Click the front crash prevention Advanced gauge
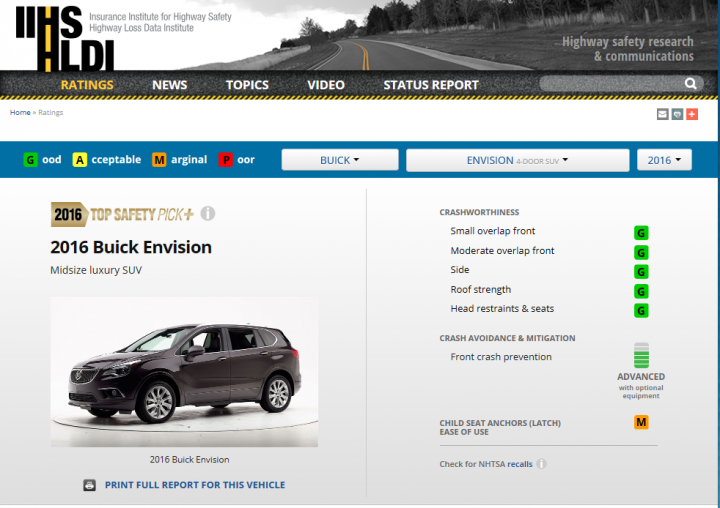 tap(641, 355)
